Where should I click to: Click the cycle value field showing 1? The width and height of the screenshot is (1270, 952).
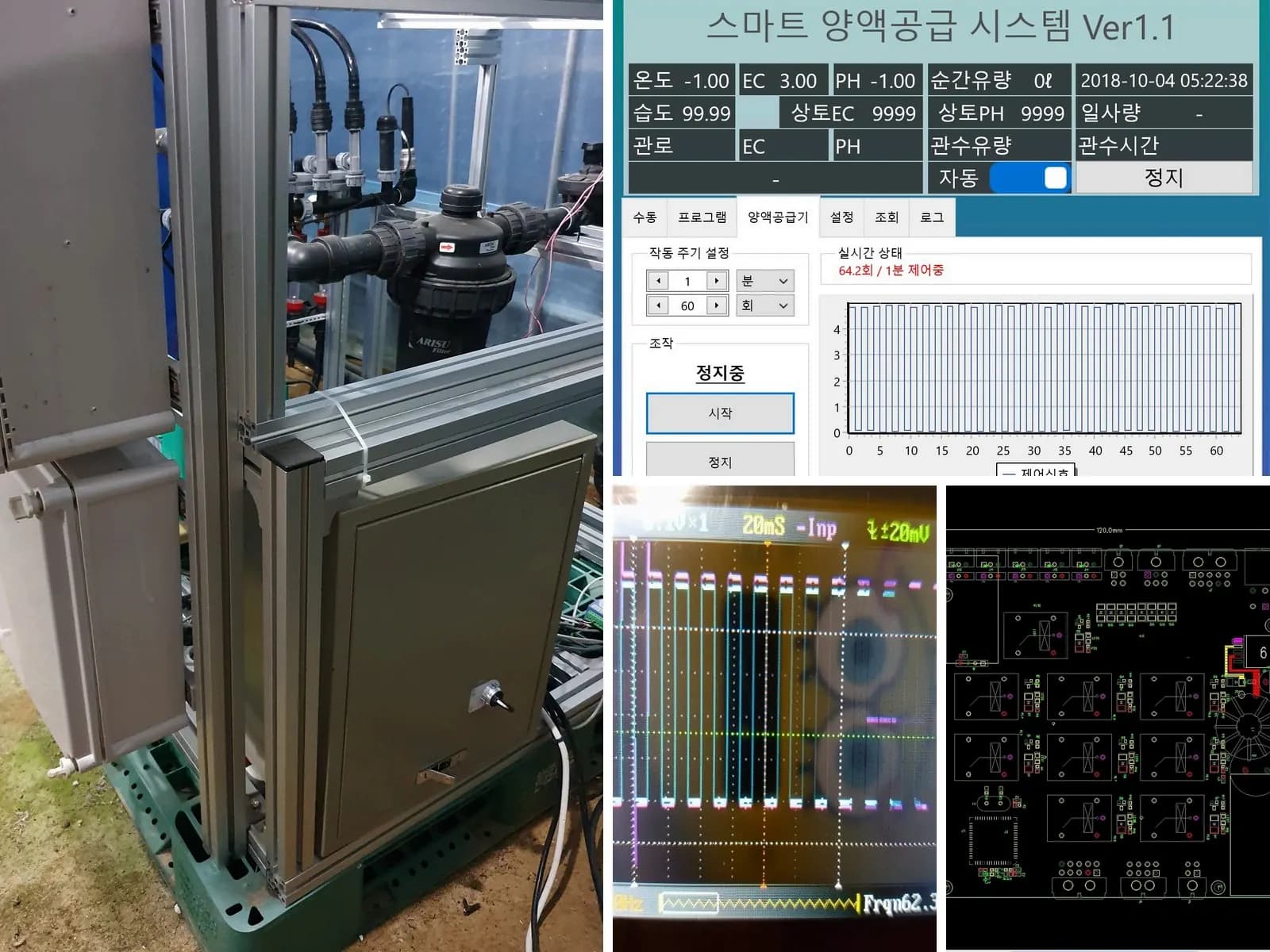pos(687,281)
